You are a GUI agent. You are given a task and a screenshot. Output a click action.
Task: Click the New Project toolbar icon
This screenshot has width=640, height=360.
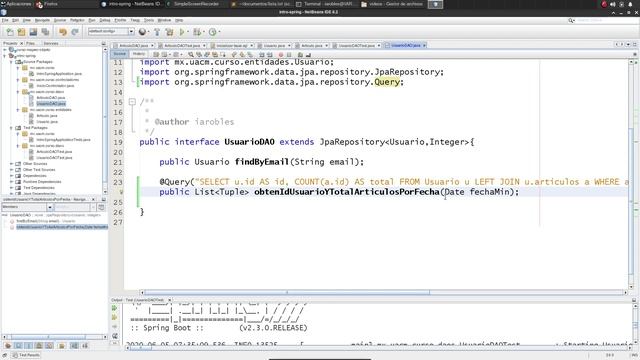[21, 32]
